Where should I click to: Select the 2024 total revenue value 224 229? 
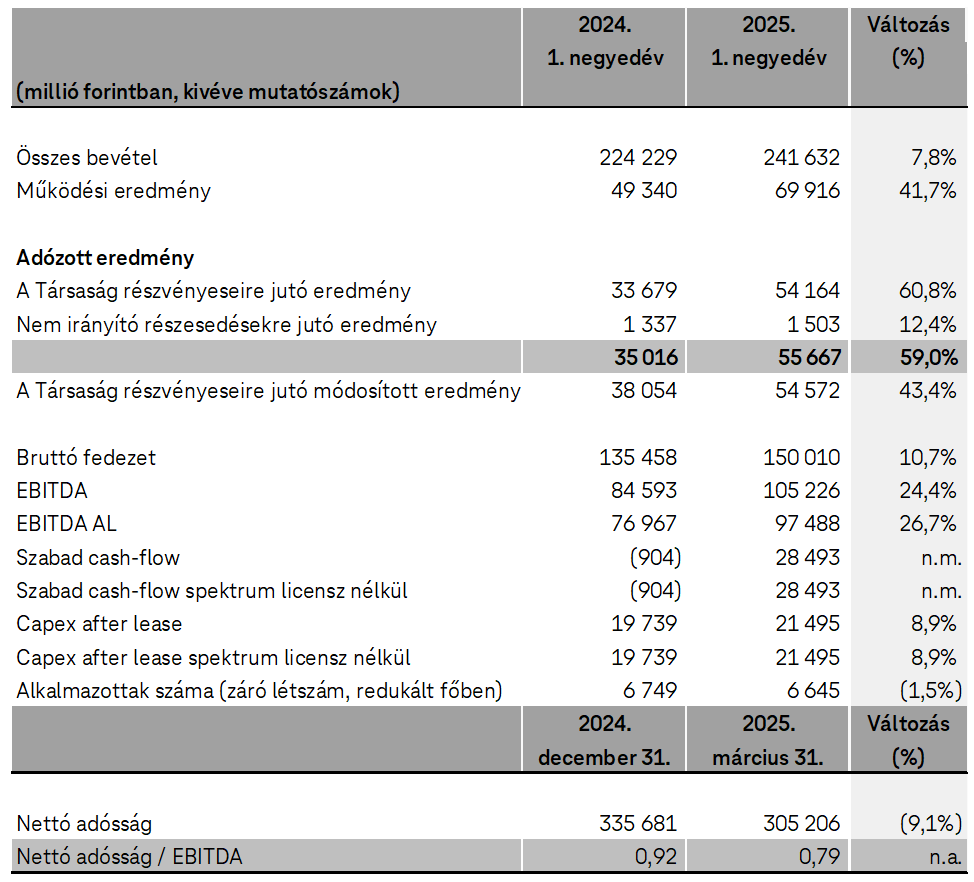(638, 158)
